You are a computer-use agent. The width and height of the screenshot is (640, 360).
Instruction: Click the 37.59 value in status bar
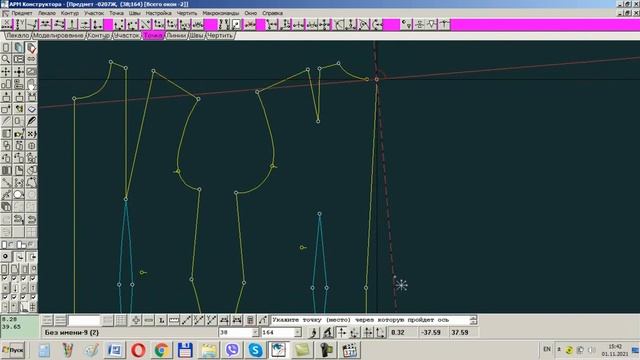tap(460, 333)
